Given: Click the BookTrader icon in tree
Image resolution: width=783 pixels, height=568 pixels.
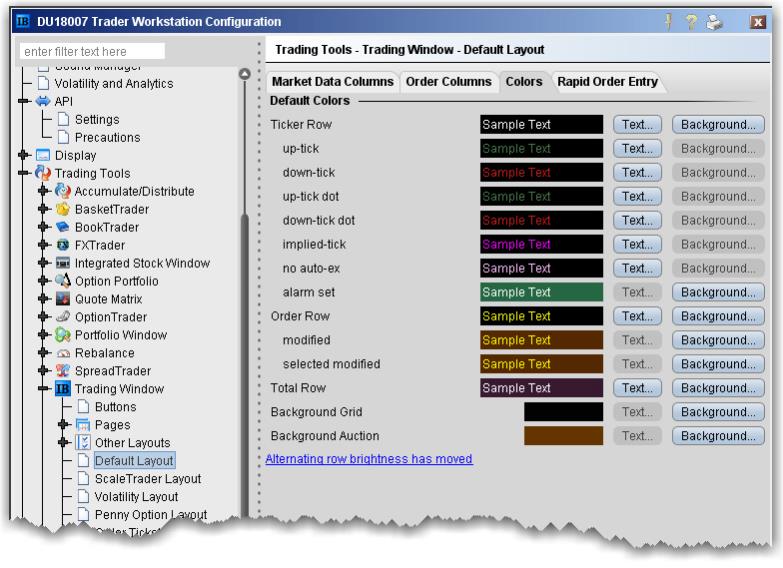Looking at the screenshot, I should 64,228.
